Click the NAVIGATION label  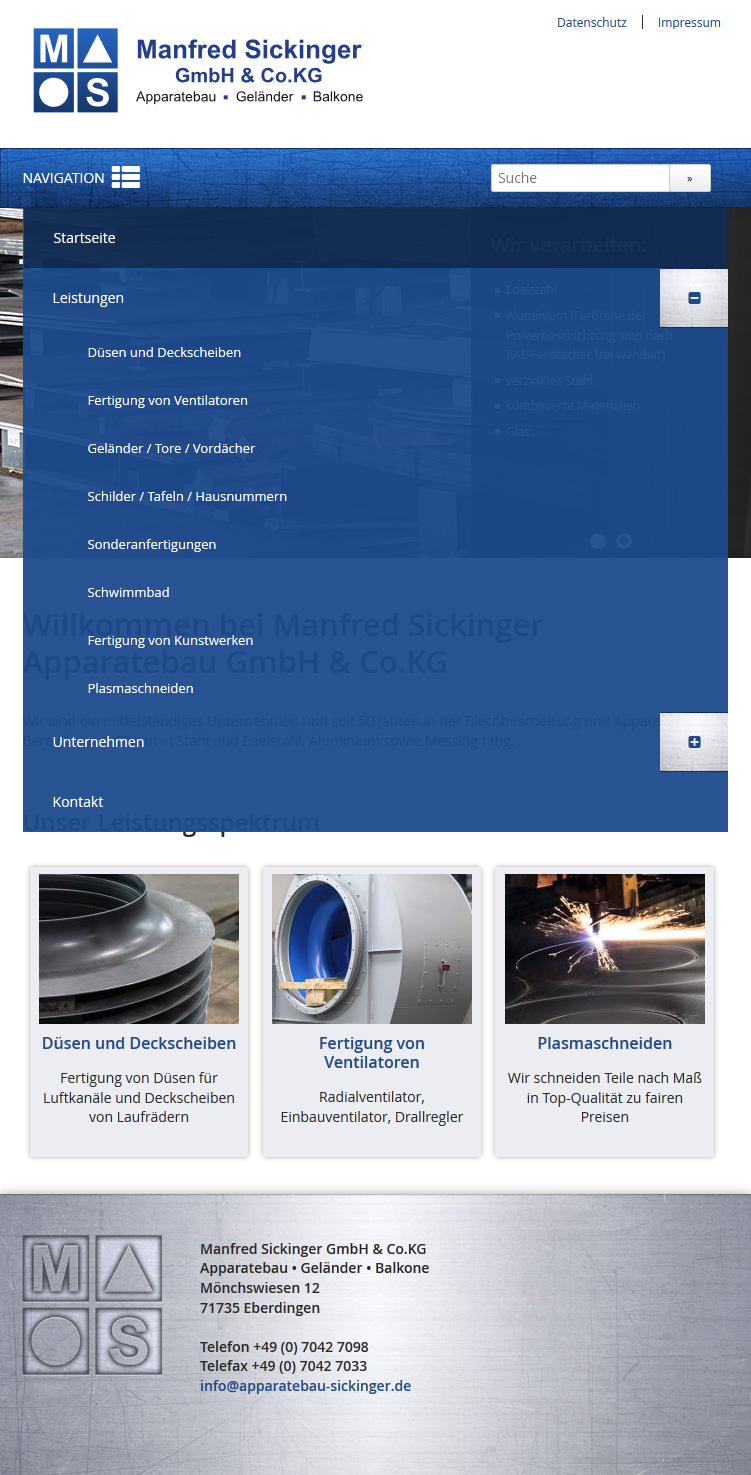63,178
